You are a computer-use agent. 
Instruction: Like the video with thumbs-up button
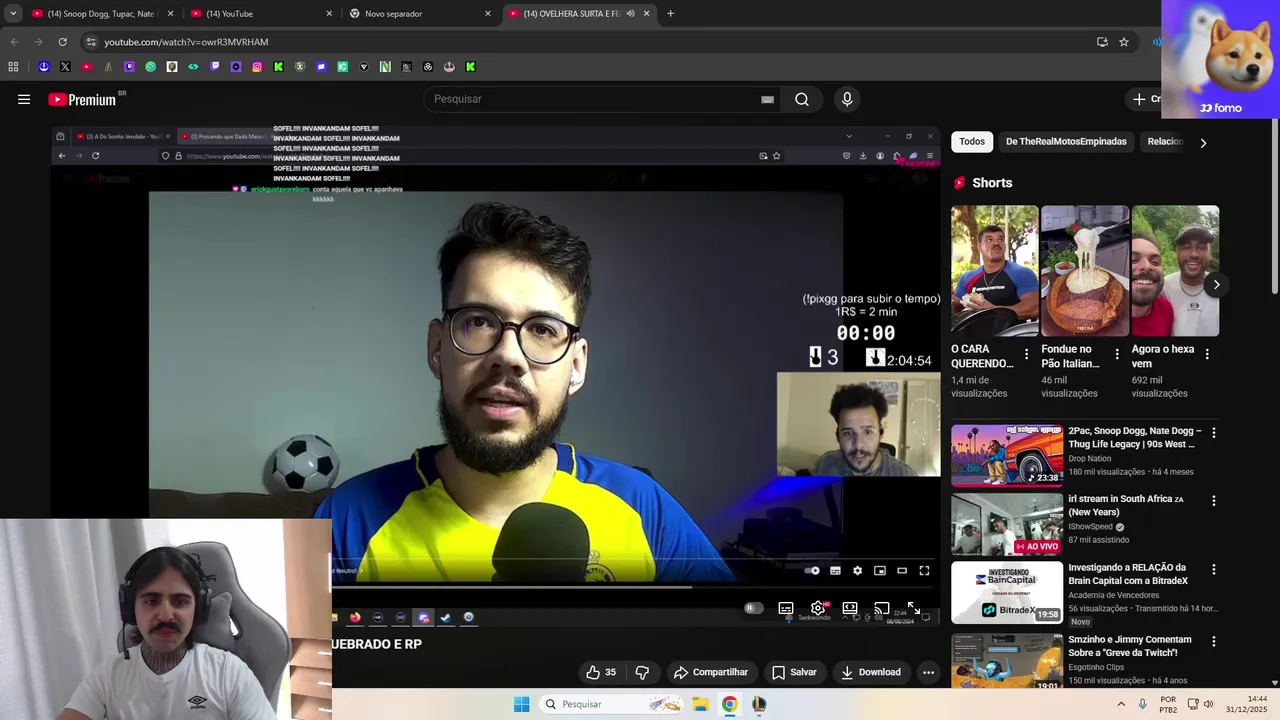click(601, 672)
